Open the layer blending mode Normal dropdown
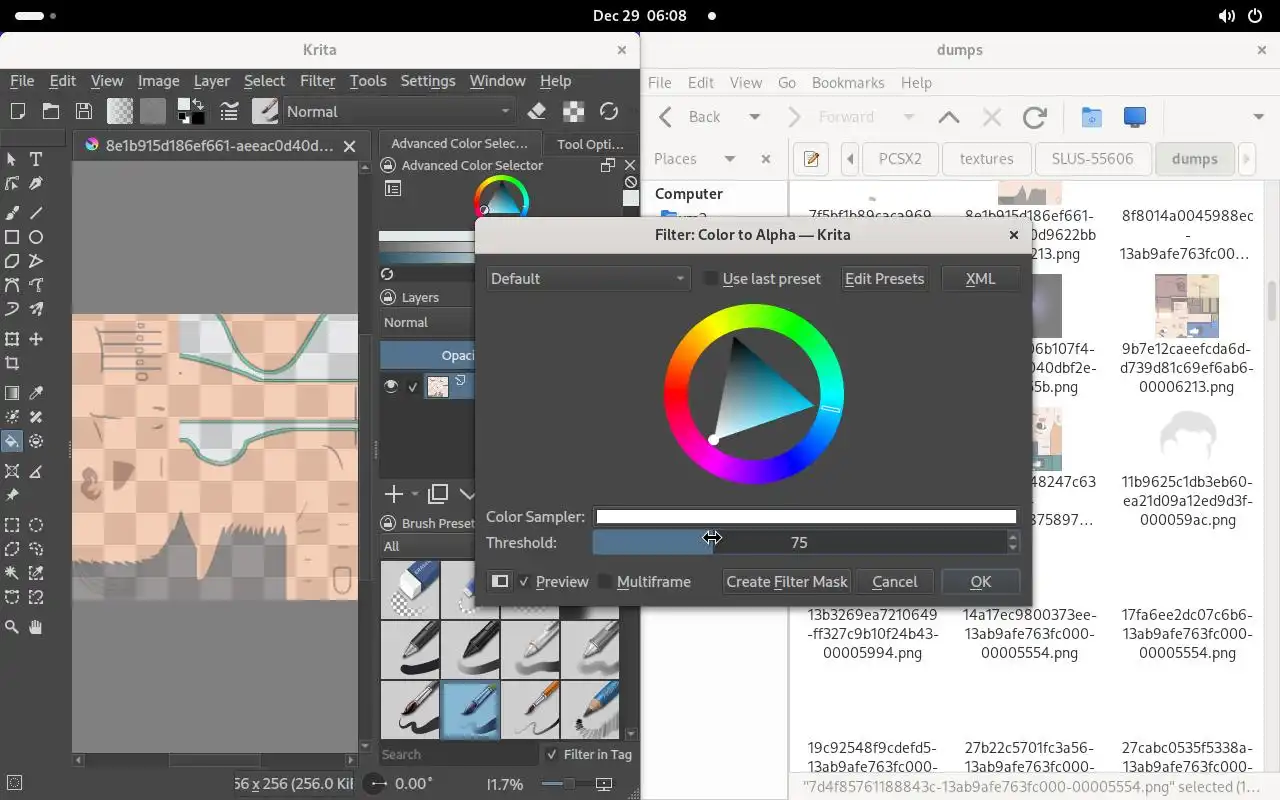Viewport: 1280px width, 800px height. [428, 322]
